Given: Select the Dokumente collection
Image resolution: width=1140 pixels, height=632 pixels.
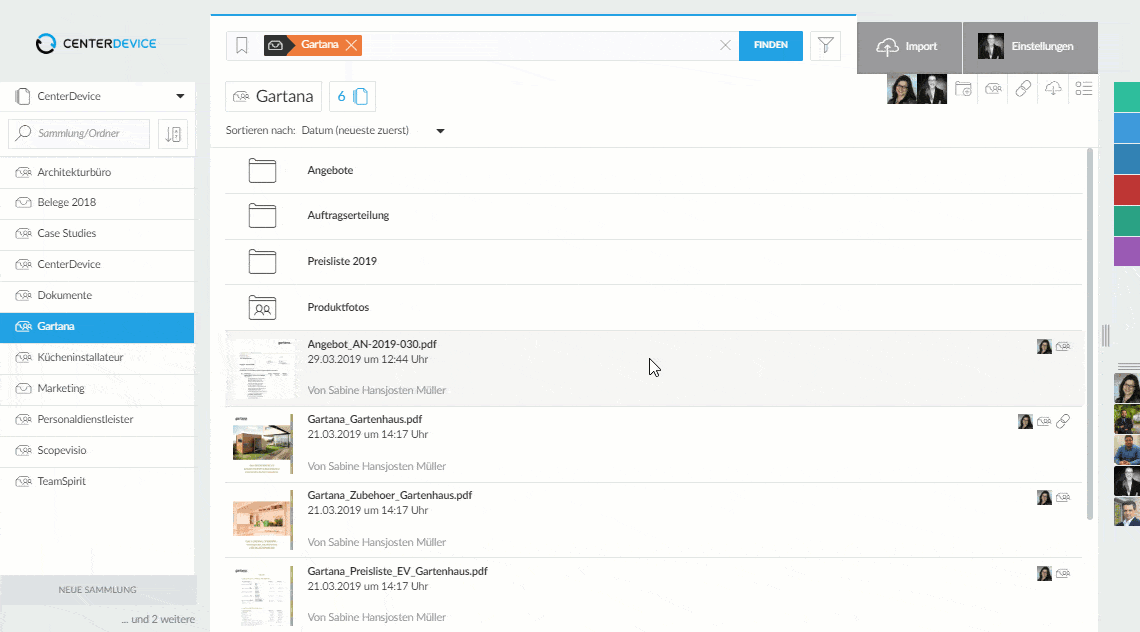Looking at the screenshot, I should tap(97, 295).
